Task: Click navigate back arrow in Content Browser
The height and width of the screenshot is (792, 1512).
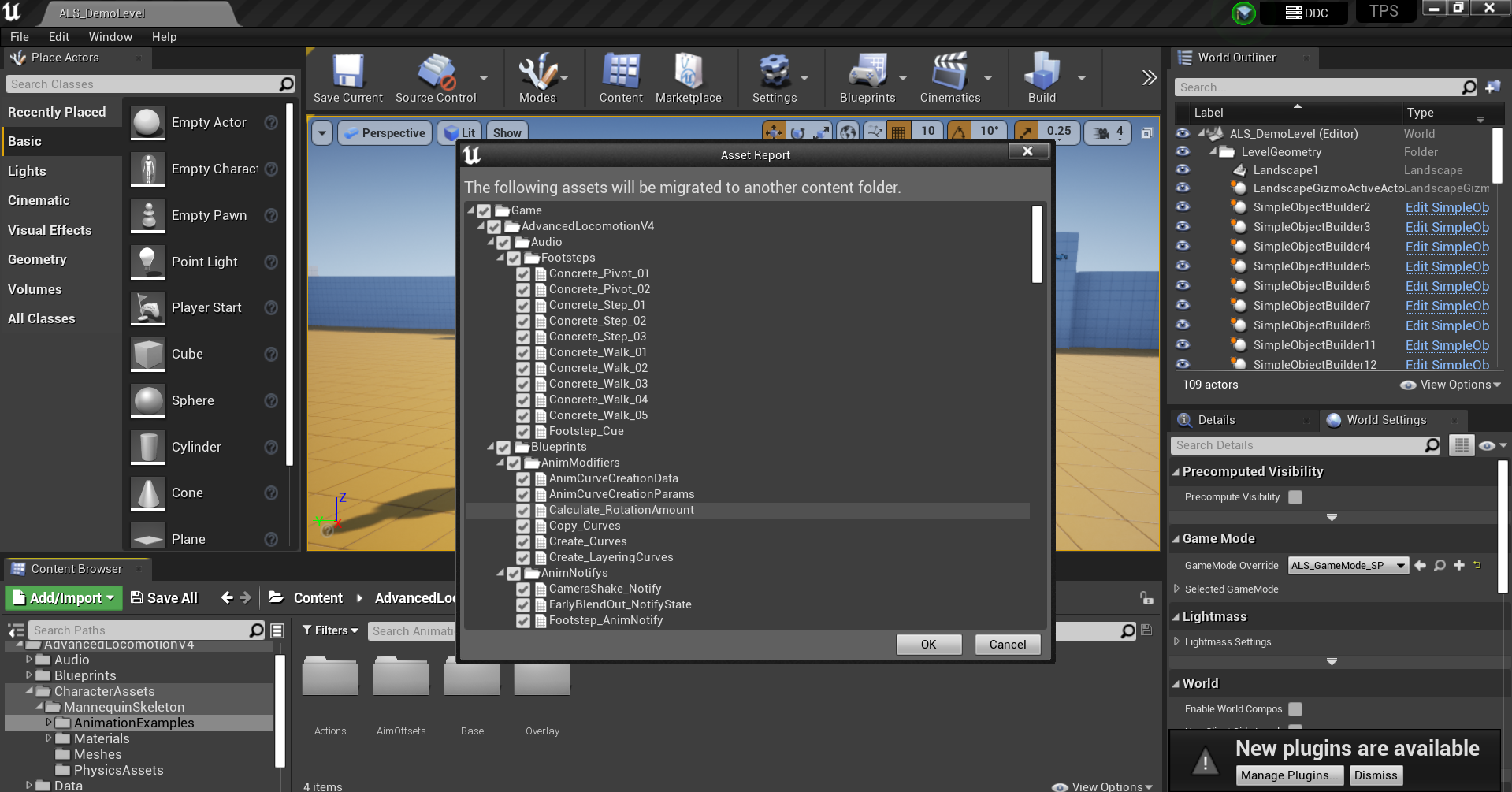Action: (227, 598)
